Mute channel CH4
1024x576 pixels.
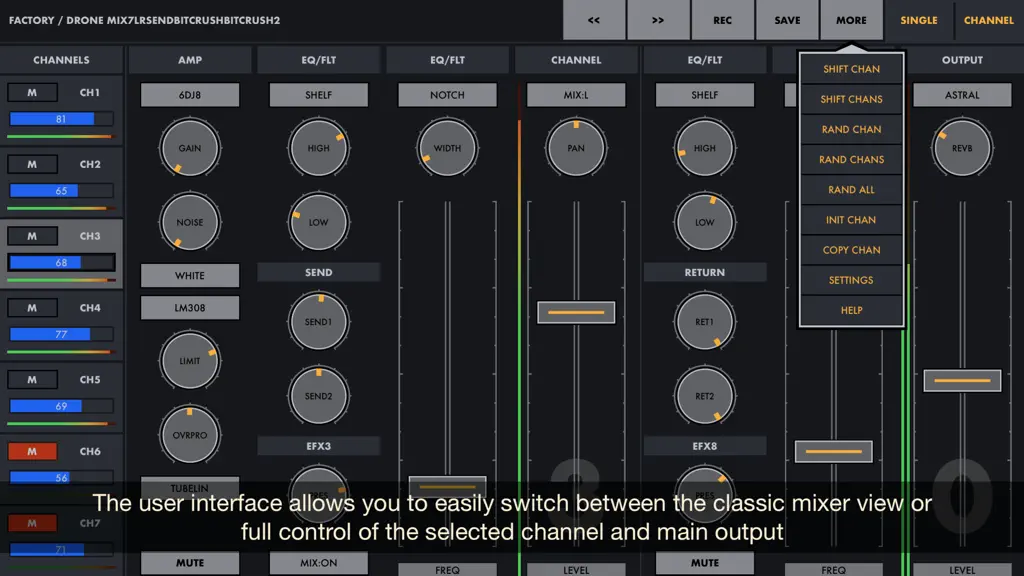[32, 308]
